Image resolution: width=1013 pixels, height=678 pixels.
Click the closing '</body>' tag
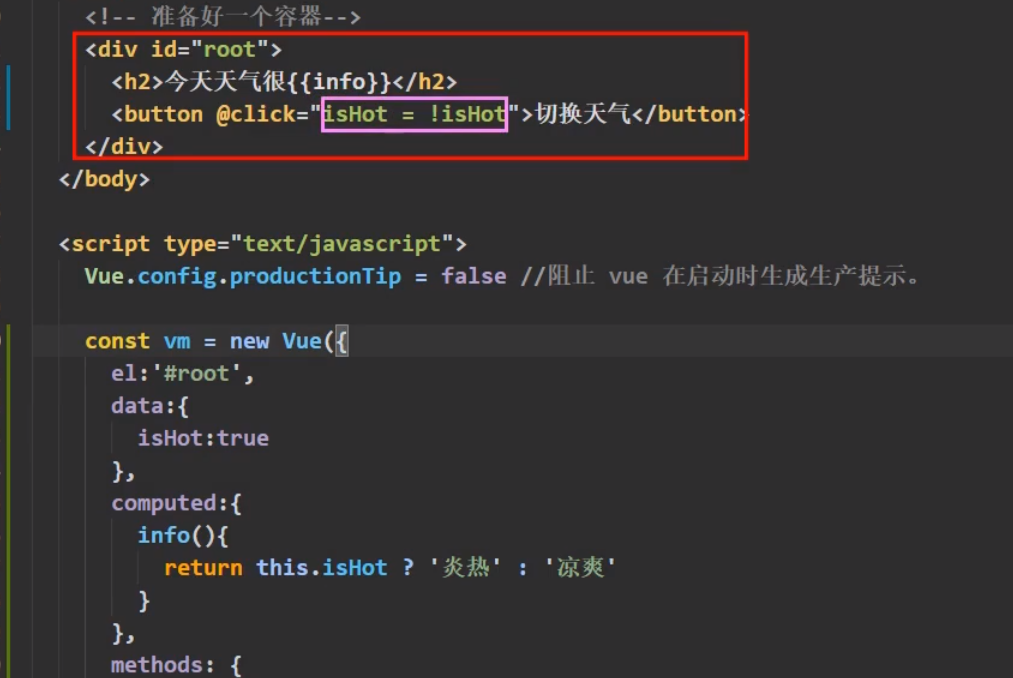point(104,179)
